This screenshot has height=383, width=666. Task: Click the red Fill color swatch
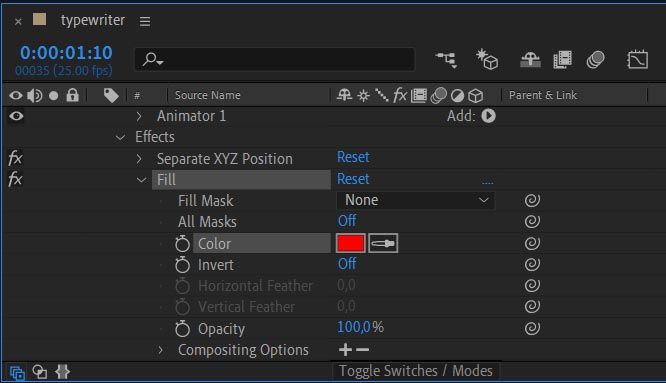pyautogui.click(x=350, y=243)
